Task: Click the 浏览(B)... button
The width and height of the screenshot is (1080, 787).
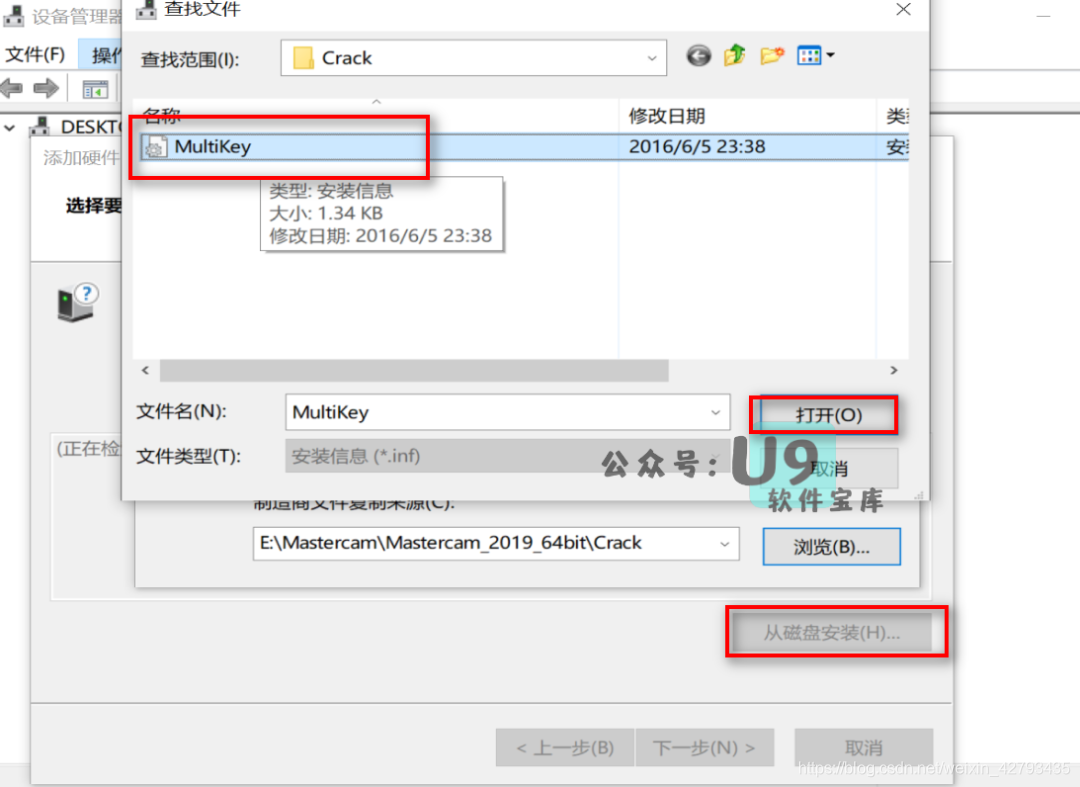Action: [831, 547]
